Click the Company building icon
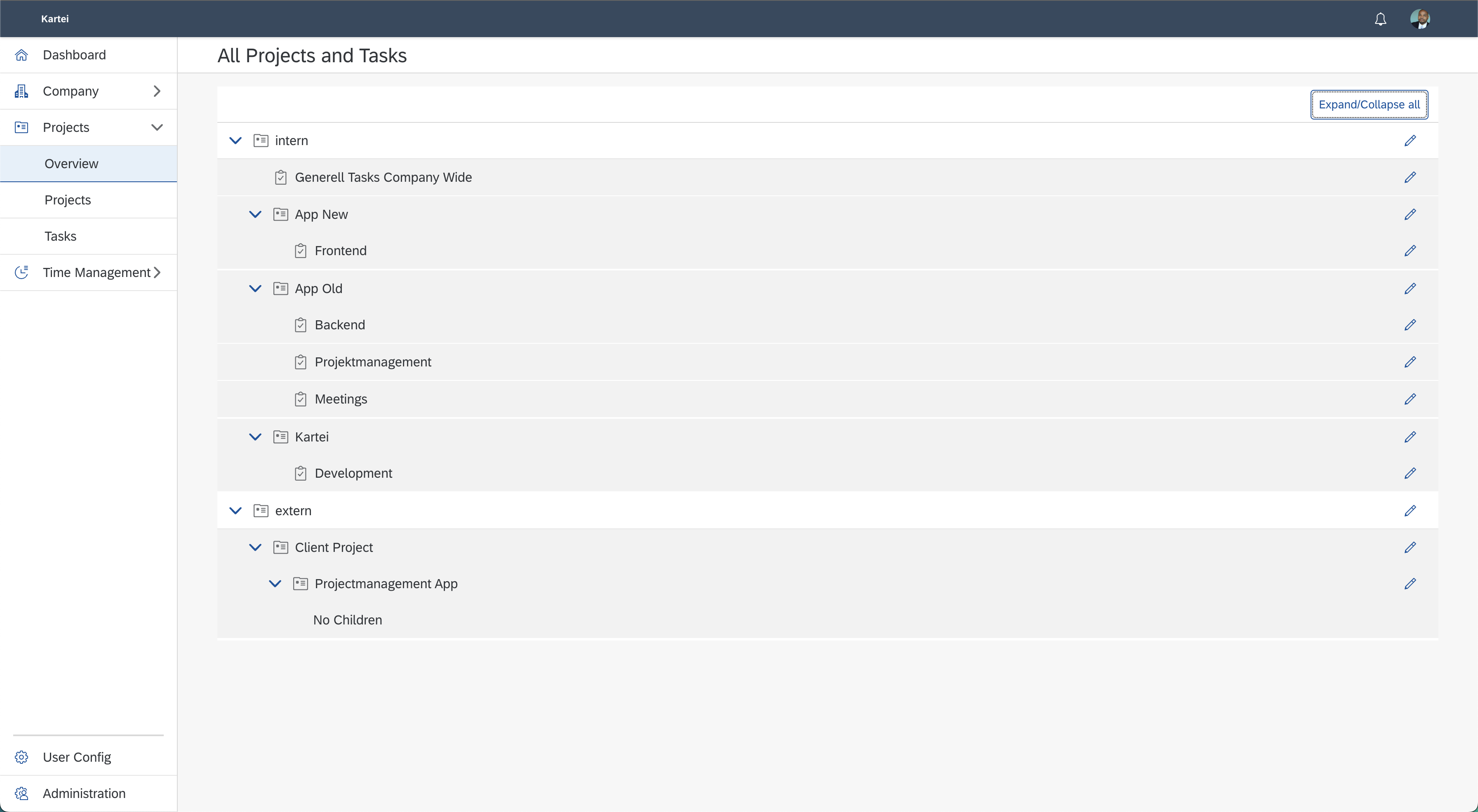This screenshot has height=812, width=1478. click(21, 91)
